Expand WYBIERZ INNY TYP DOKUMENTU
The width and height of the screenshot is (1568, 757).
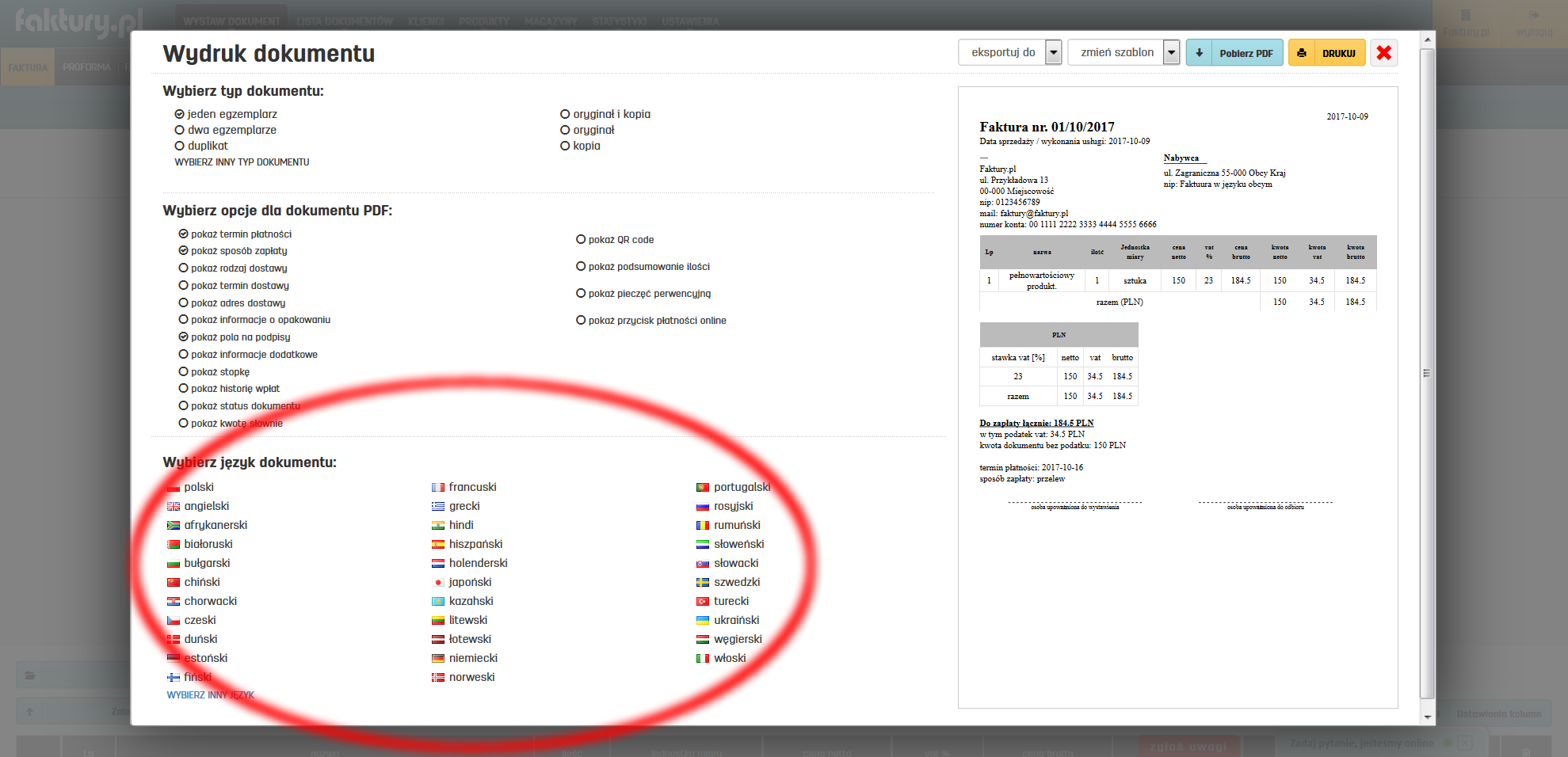click(x=240, y=162)
